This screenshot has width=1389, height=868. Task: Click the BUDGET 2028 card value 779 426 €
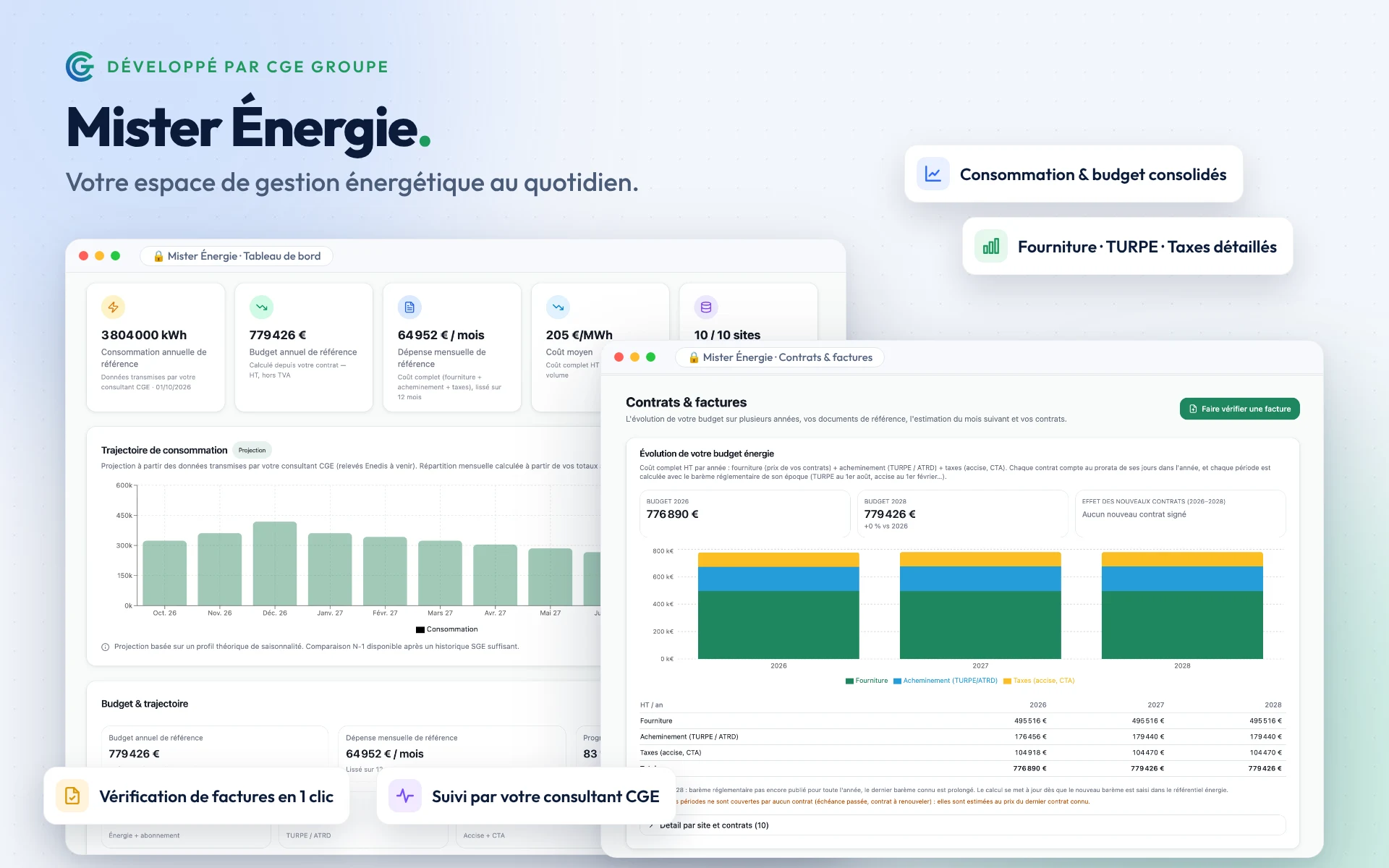click(x=890, y=514)
